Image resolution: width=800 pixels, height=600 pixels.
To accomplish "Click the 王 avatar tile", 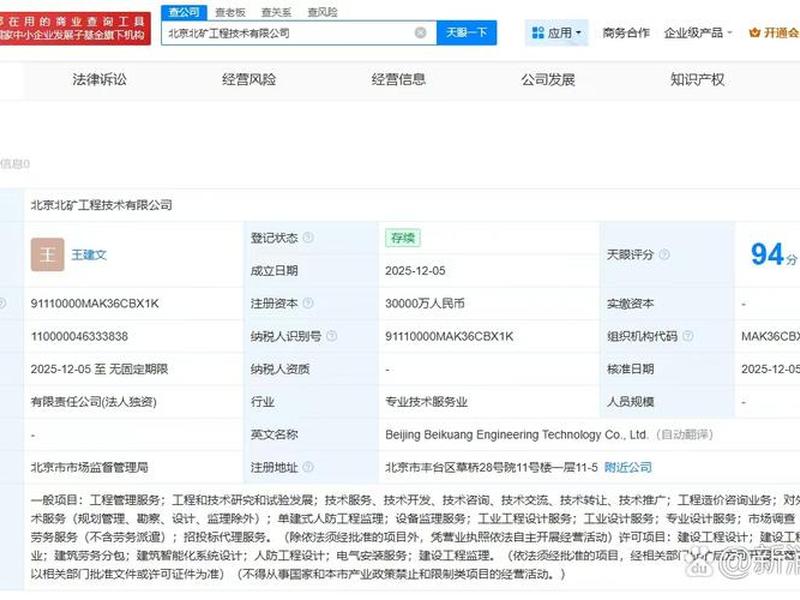I will [47, 254].
